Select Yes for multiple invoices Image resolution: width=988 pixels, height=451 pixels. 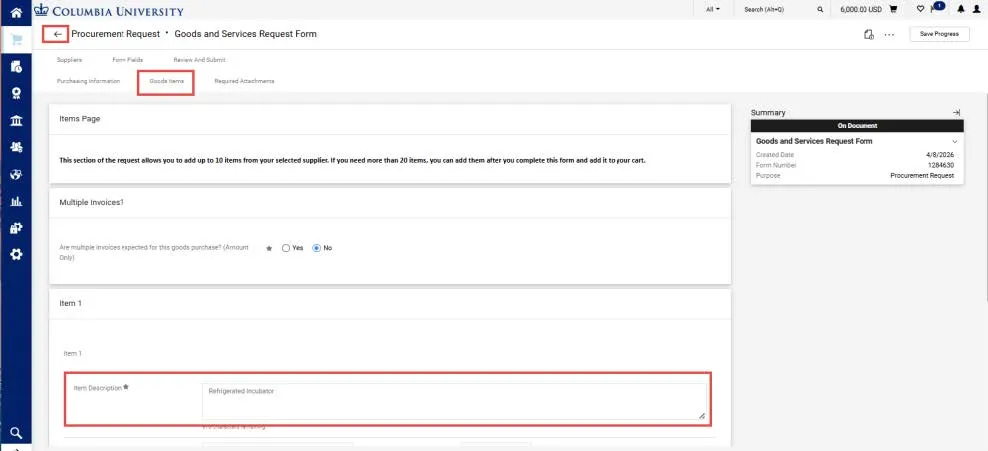coord(286,248)
